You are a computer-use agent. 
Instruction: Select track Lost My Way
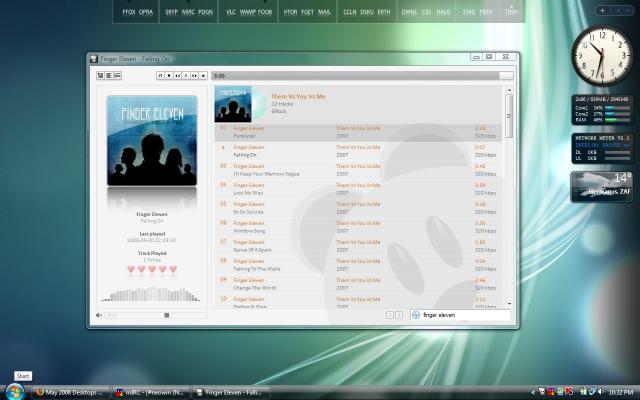pos(358,189)
